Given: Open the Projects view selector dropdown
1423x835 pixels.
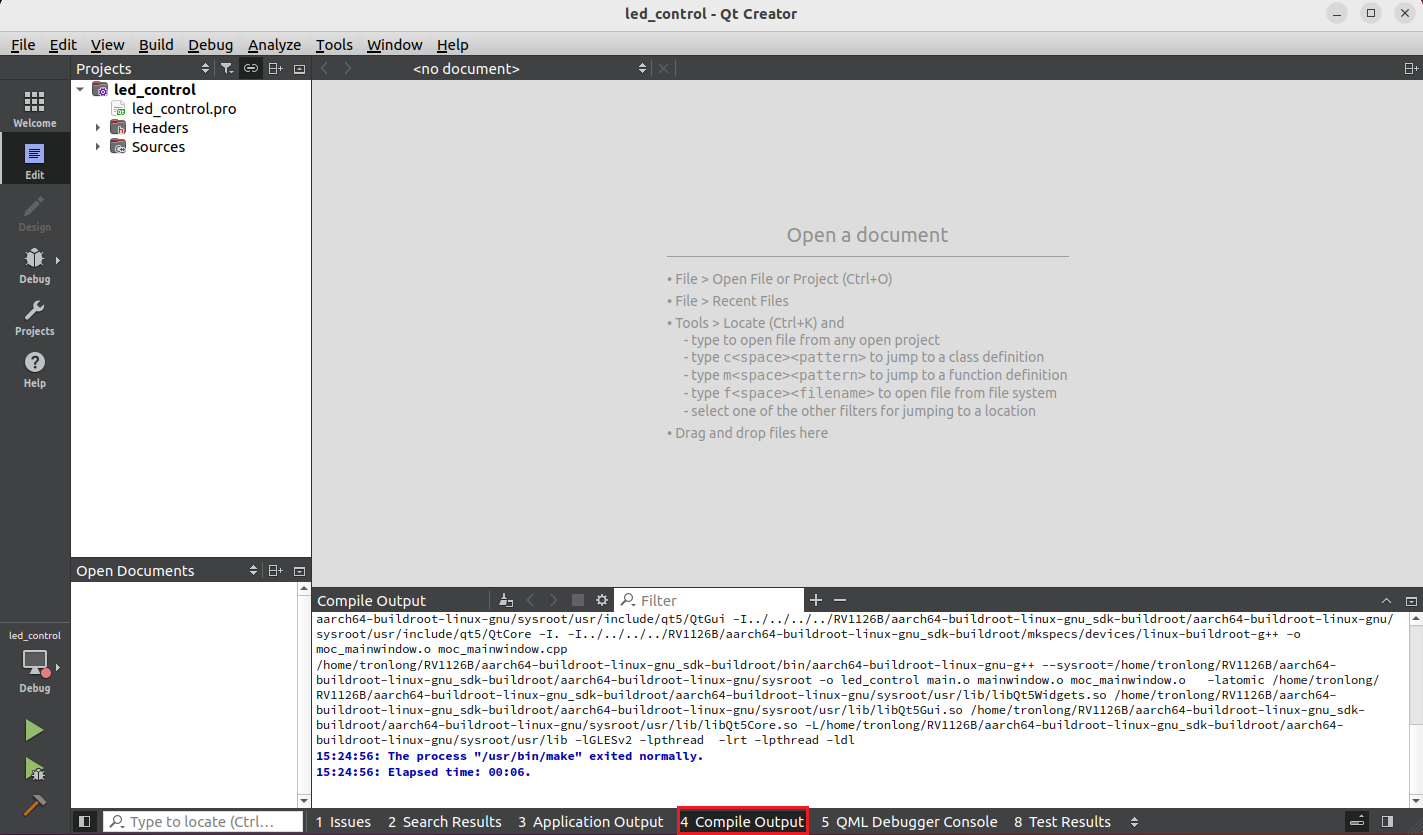Looking at the screenshot, I should click(144, 68).
